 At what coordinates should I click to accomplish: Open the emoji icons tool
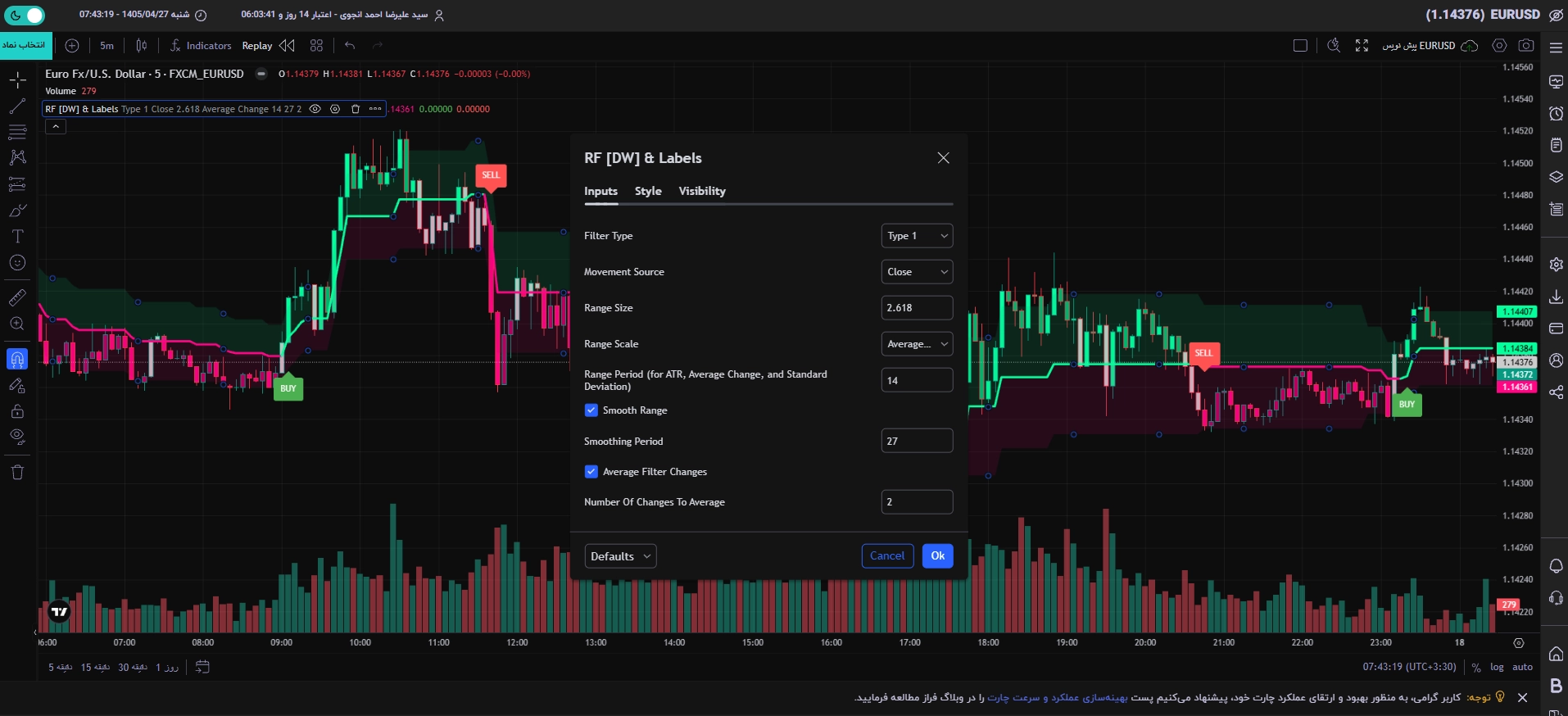coord(17,263)
